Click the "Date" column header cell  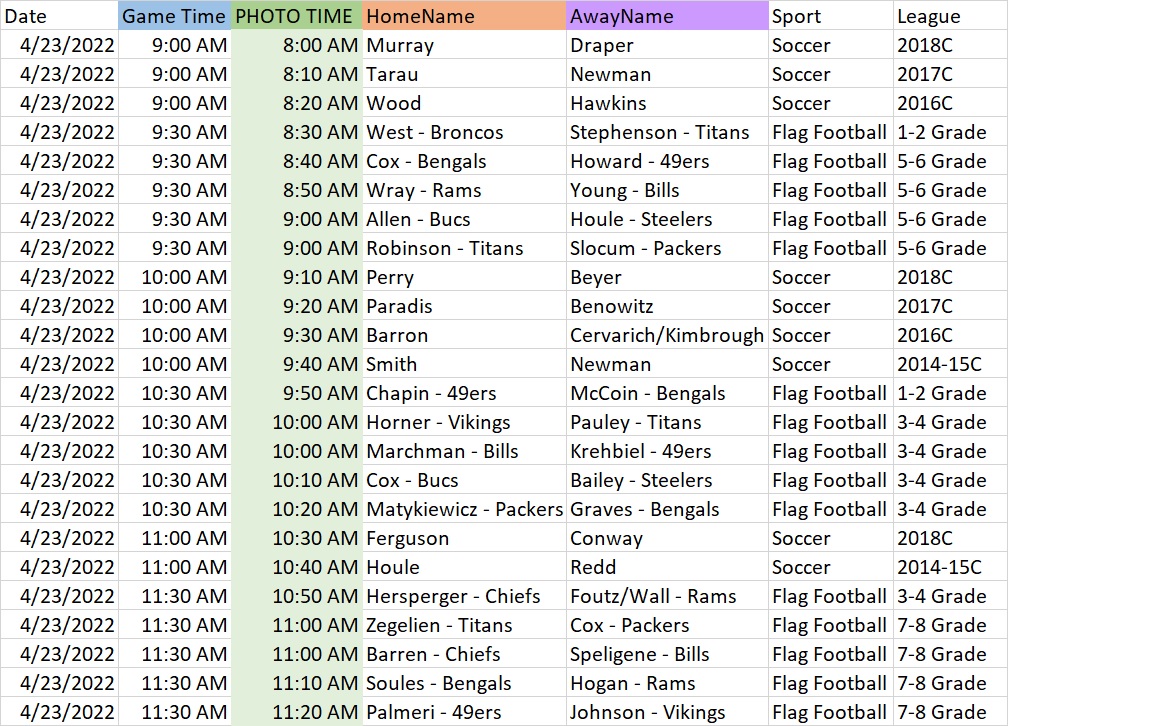59,16
